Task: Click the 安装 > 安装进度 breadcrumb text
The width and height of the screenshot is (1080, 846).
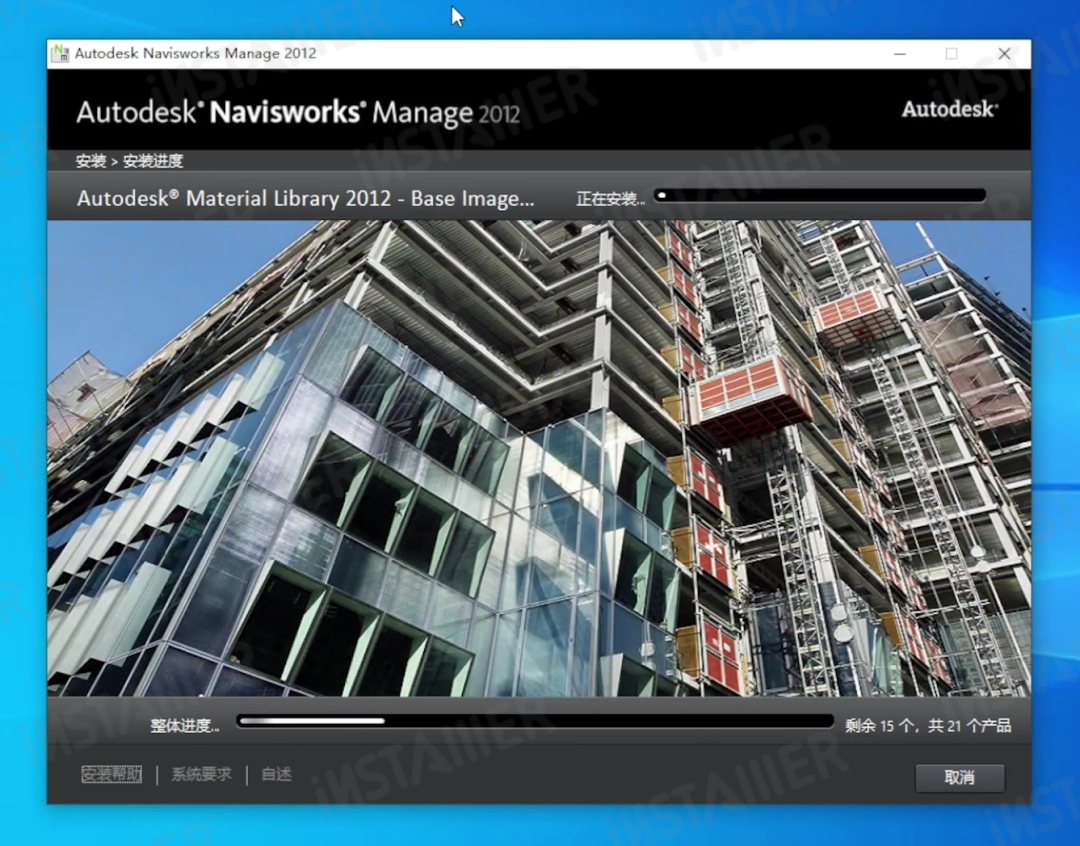Action: (129, 161)
